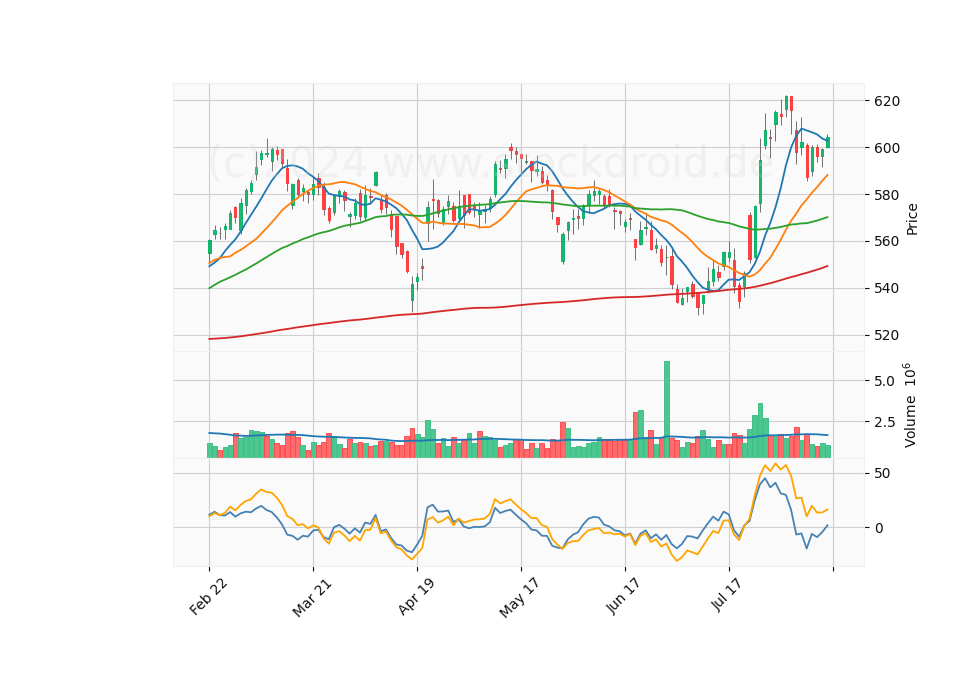Click the tallest green volume bar
Screen dimensions: 960x690
(667, 409)
